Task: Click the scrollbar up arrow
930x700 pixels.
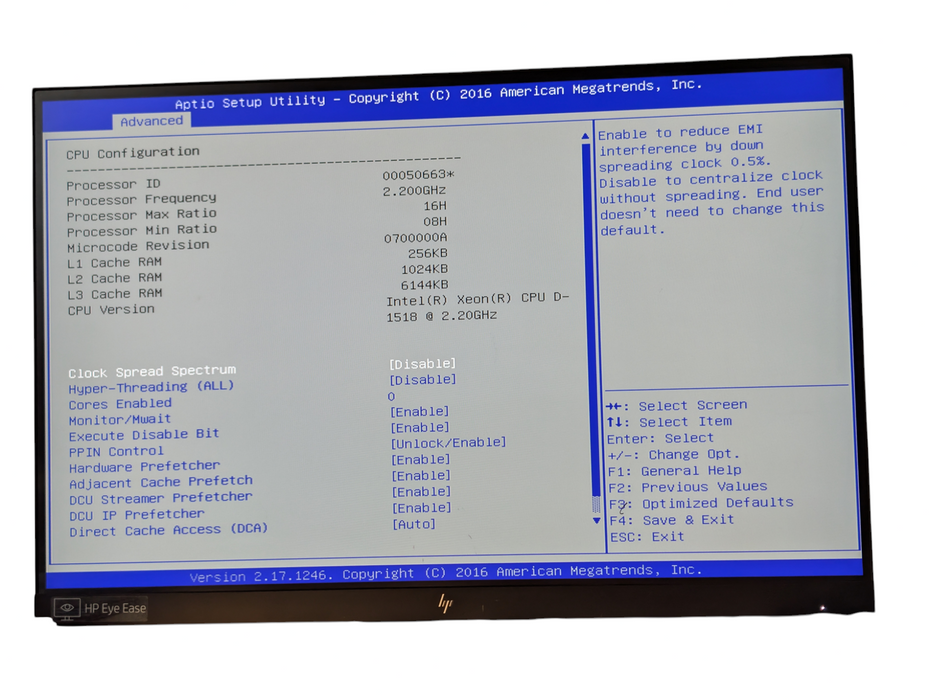Action: (x=585, y=136)
